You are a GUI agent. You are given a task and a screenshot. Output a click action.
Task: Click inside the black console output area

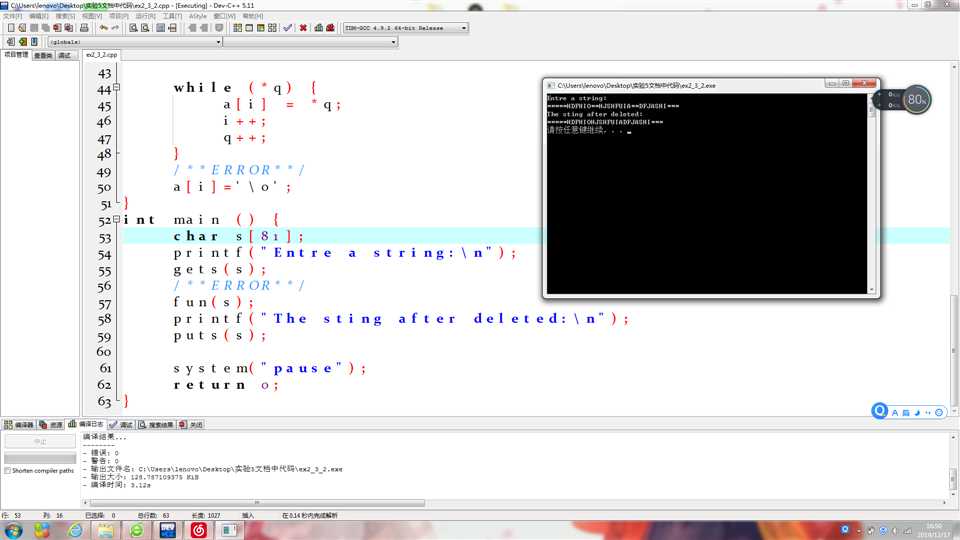coord(707,193)
